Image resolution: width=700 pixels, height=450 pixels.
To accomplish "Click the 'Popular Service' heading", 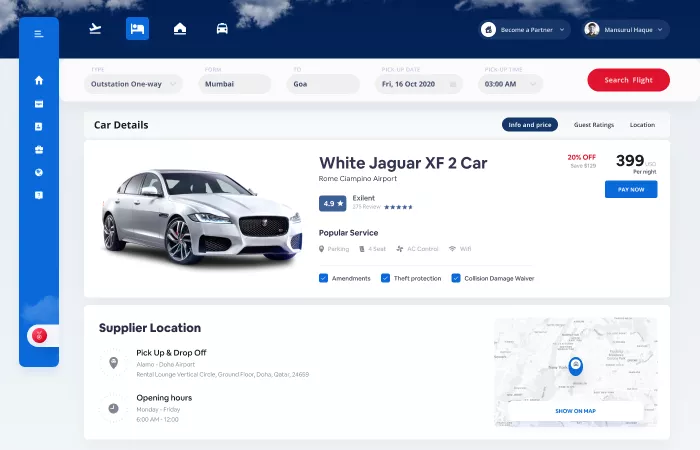I will (x=348, y=233).
